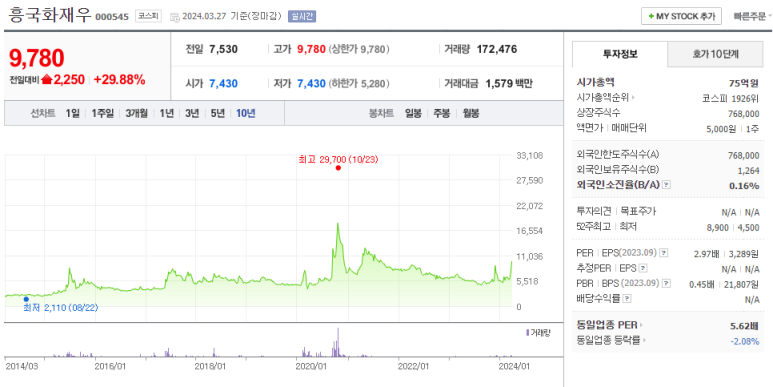
Task: Open the 빠른주문 dropdown
Action: click(x=752, y=16)
